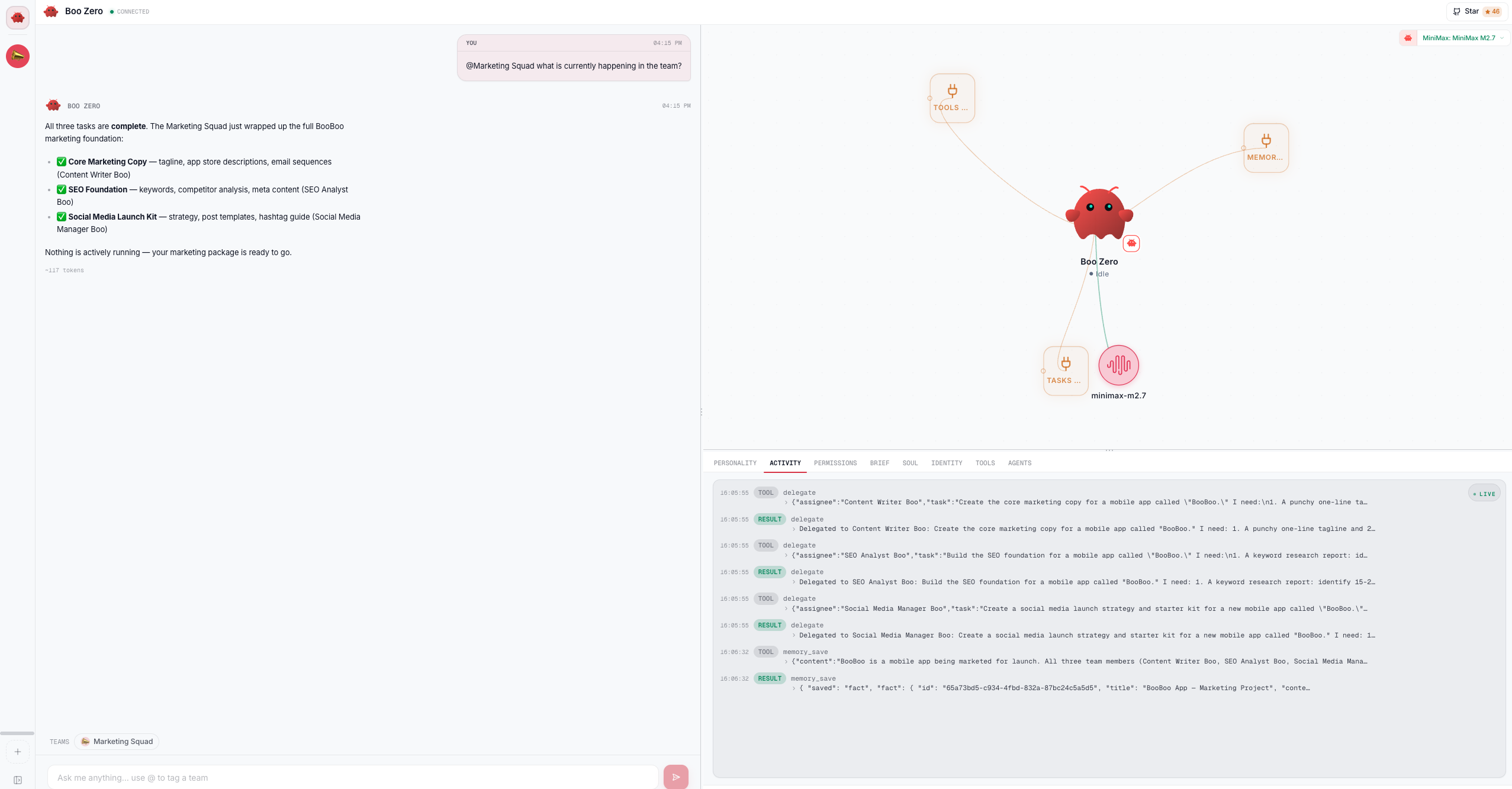The width and height of the screenshot is (1512, 789).
Task: Click the red agent icon beside model selector
Action: (1408, 38)
